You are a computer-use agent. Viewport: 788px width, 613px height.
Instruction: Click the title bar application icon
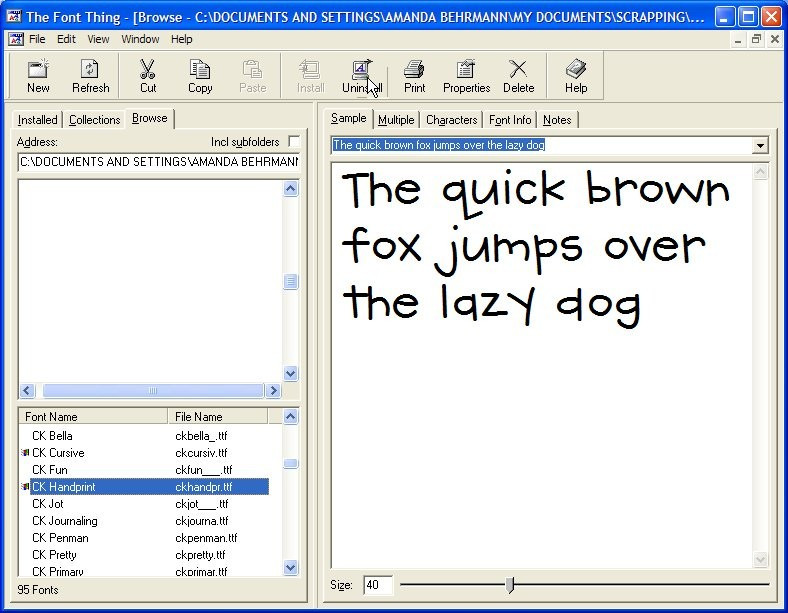click(x=14, y=16)
